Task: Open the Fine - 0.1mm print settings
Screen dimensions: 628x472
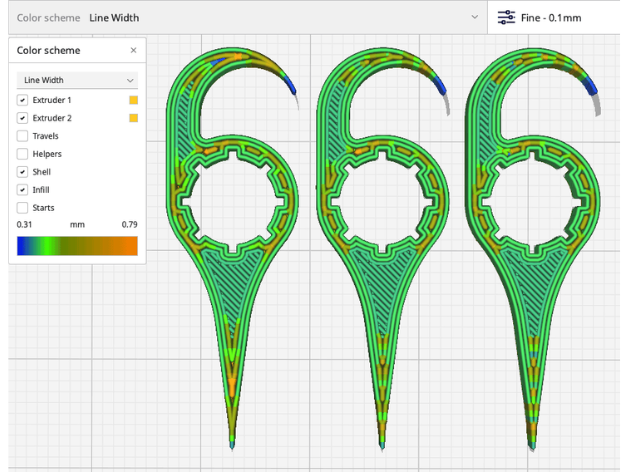Action: [x=554, y=18]
